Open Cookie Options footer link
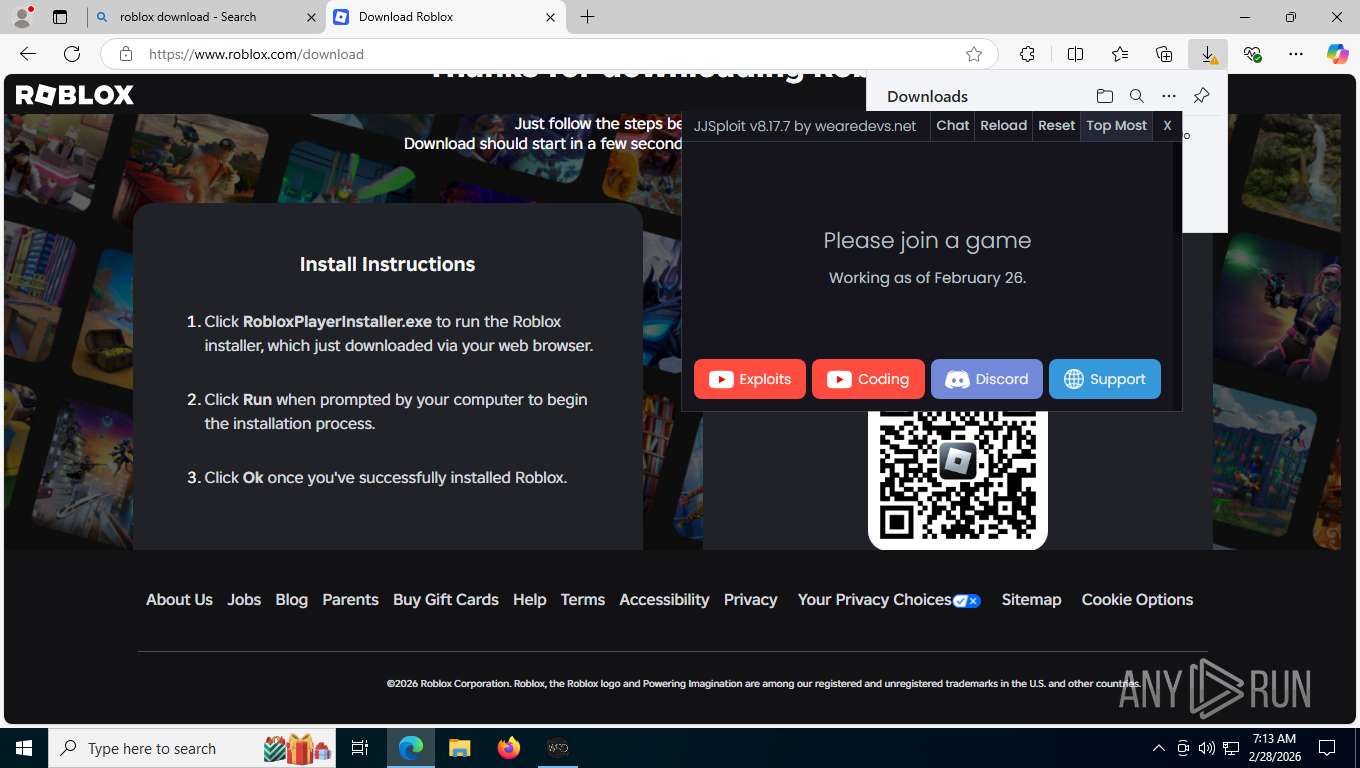The width and height of the screenshot is (1360, 768). (1137, 599)
